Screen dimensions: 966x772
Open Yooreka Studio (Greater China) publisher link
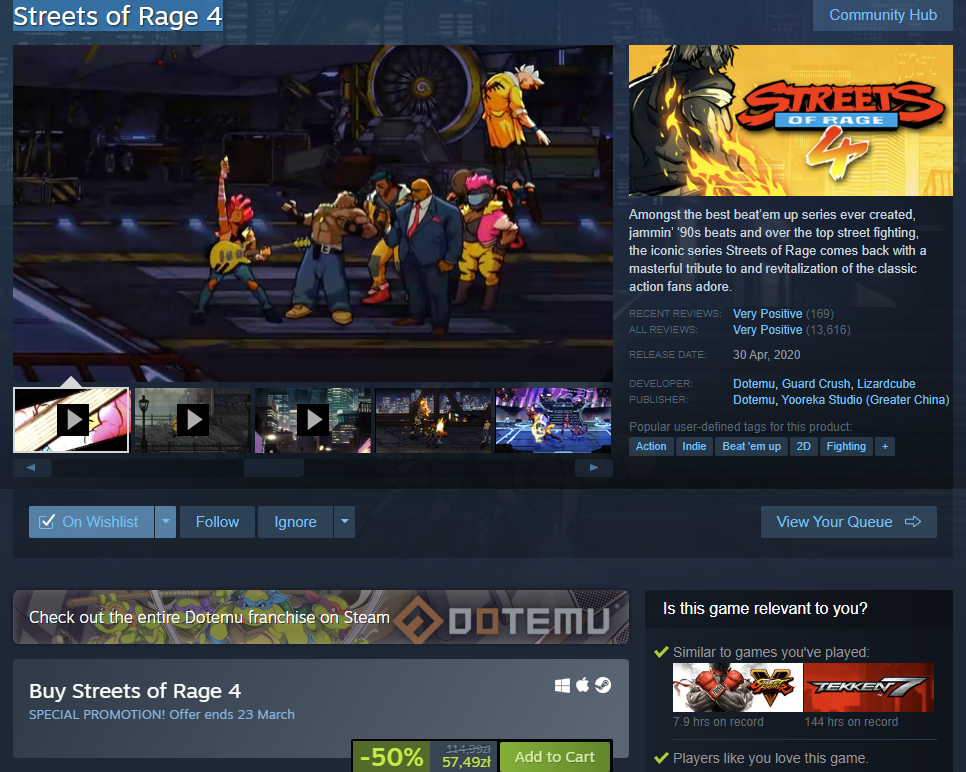pyautogui.click(x=865, y=399)
